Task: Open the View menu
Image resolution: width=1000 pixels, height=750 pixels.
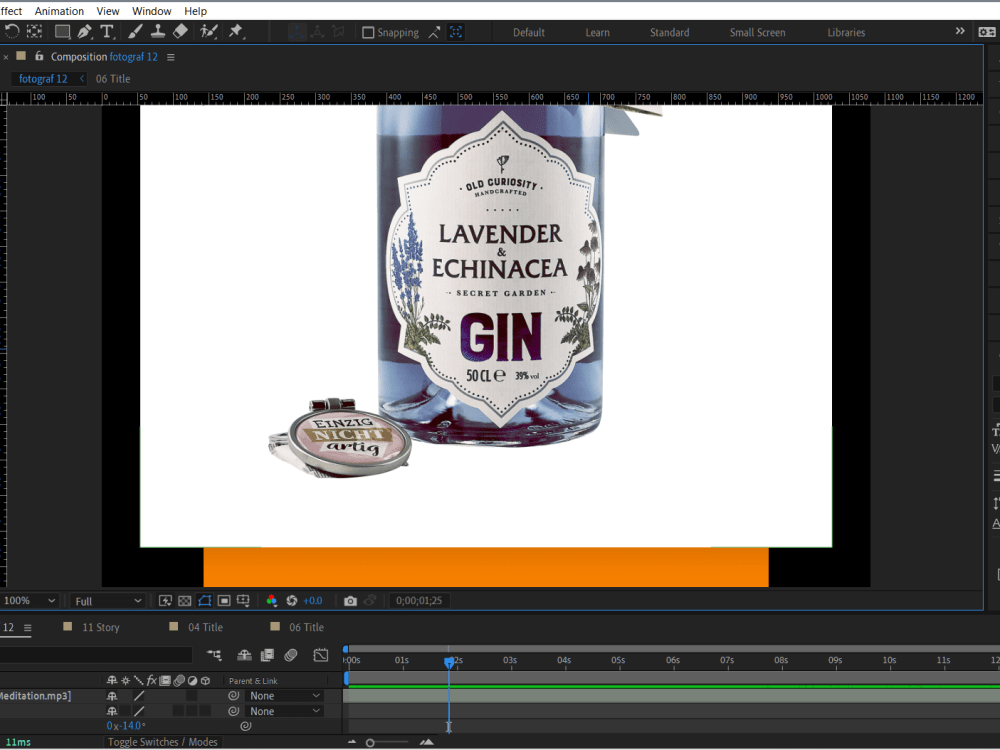Action: [108, 11]
